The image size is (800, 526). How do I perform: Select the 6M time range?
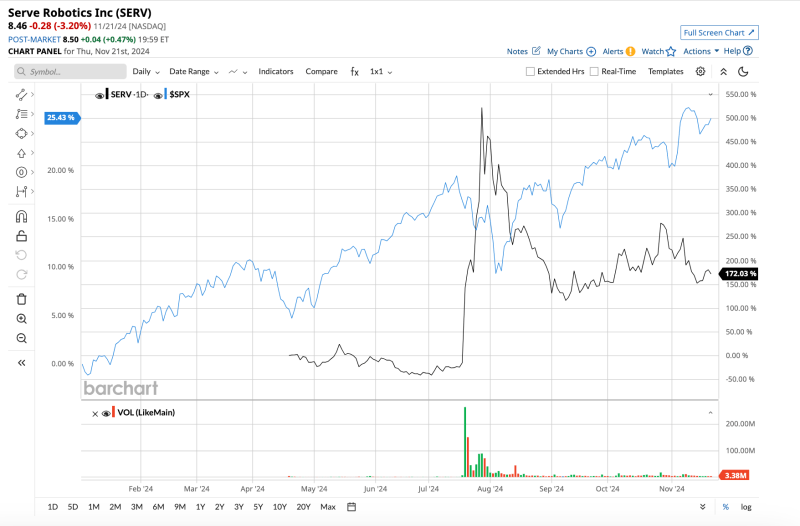(x=158, y=507)
